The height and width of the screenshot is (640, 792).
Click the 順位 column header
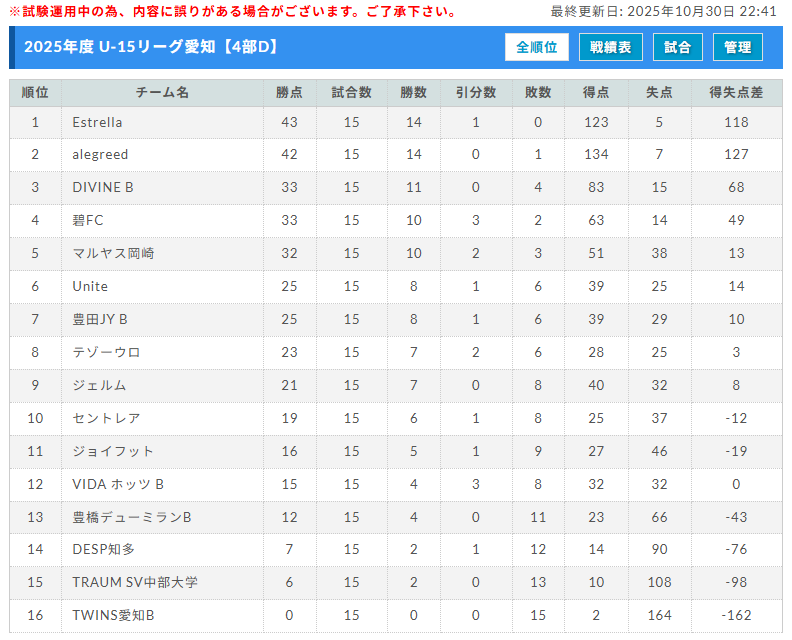coord(35,93)
